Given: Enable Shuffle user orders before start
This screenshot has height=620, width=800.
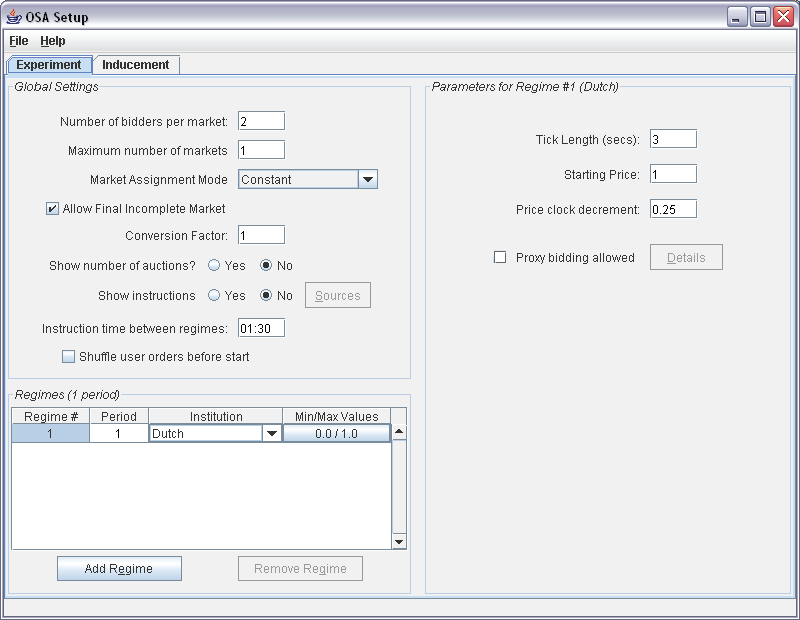Looking at the screenshot, I should pyautogui.click(x=68, y=356).
